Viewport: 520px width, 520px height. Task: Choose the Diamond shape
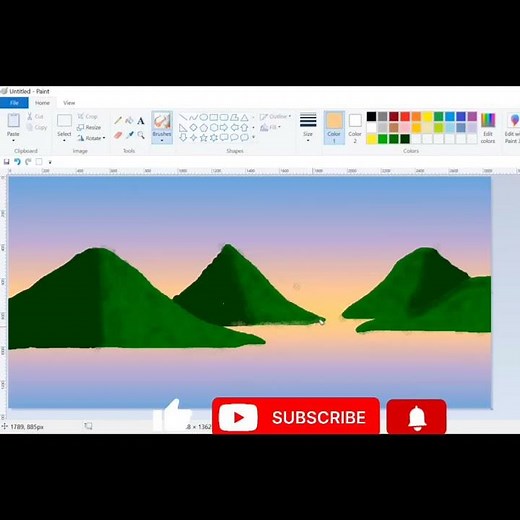pyautogui.click(x=193, y=127)
